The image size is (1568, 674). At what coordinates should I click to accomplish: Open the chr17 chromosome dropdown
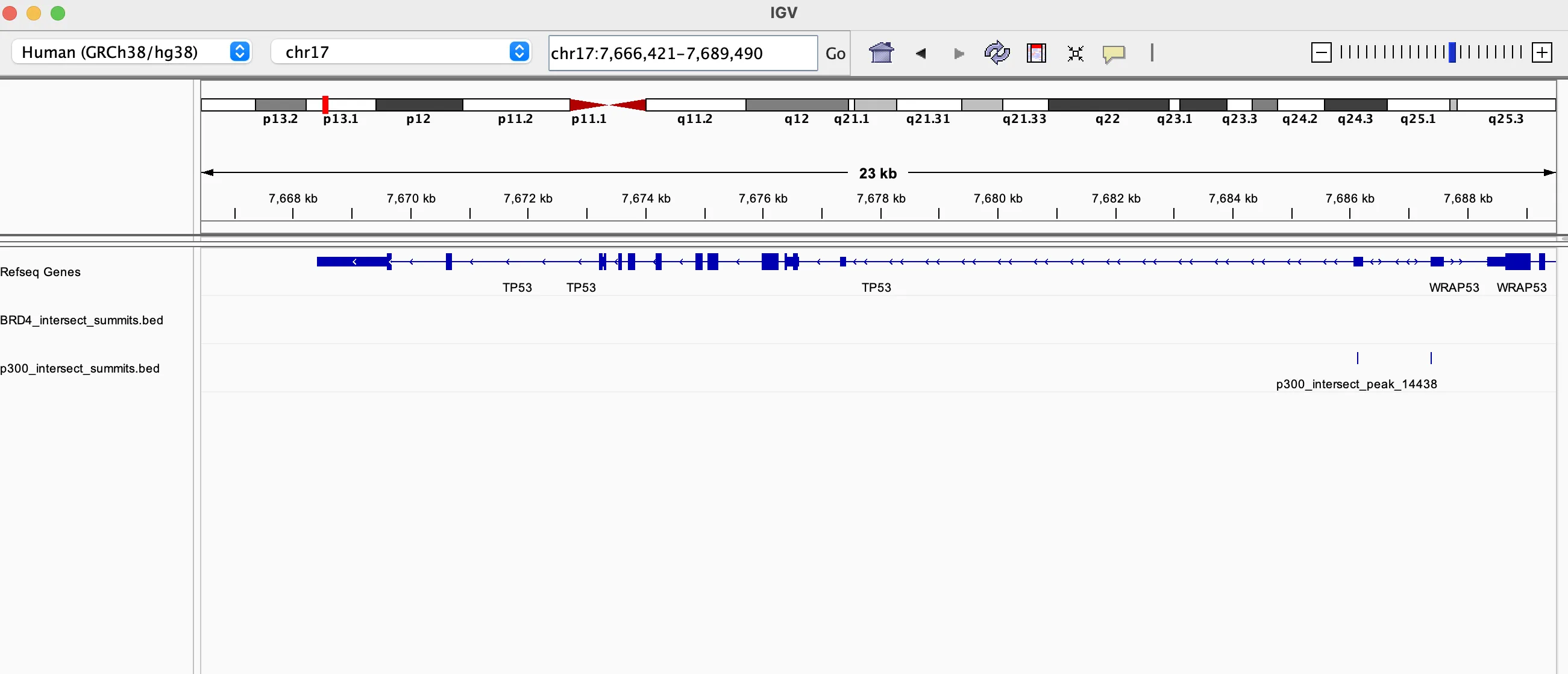(x=401, y=52)
